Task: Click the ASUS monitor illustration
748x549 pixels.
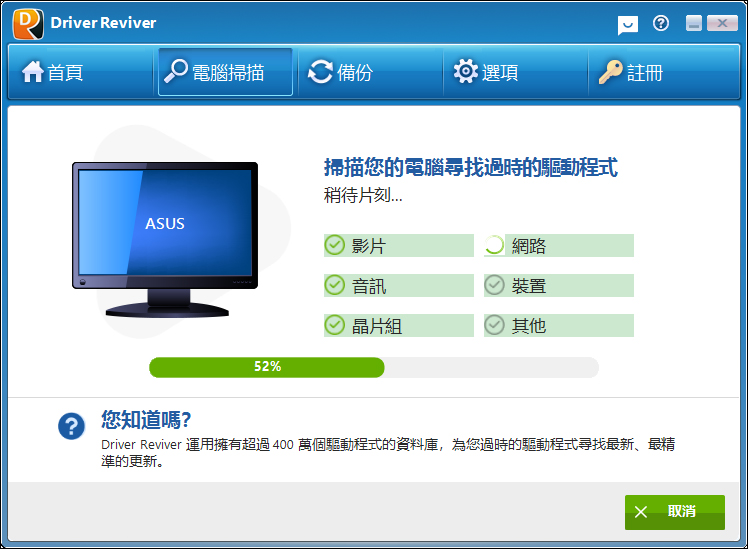Action: click(x=165, y=240)
